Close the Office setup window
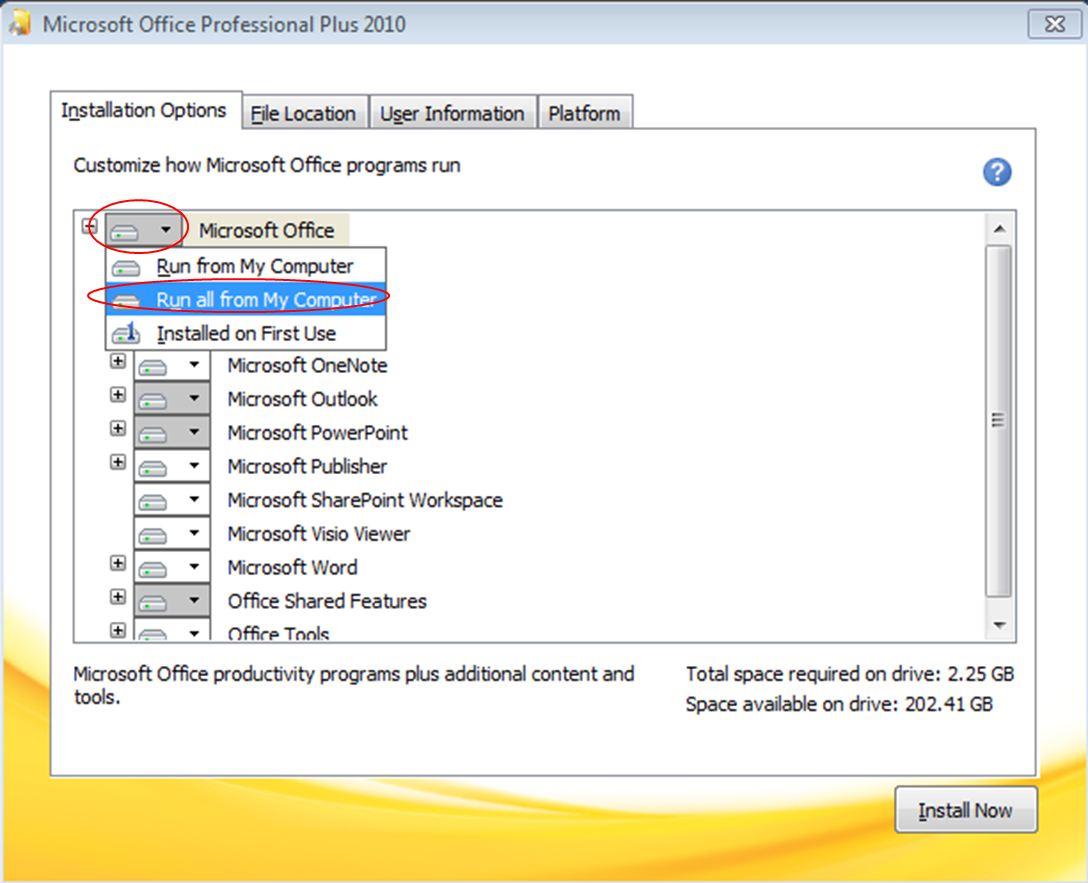 point(1054,24)
